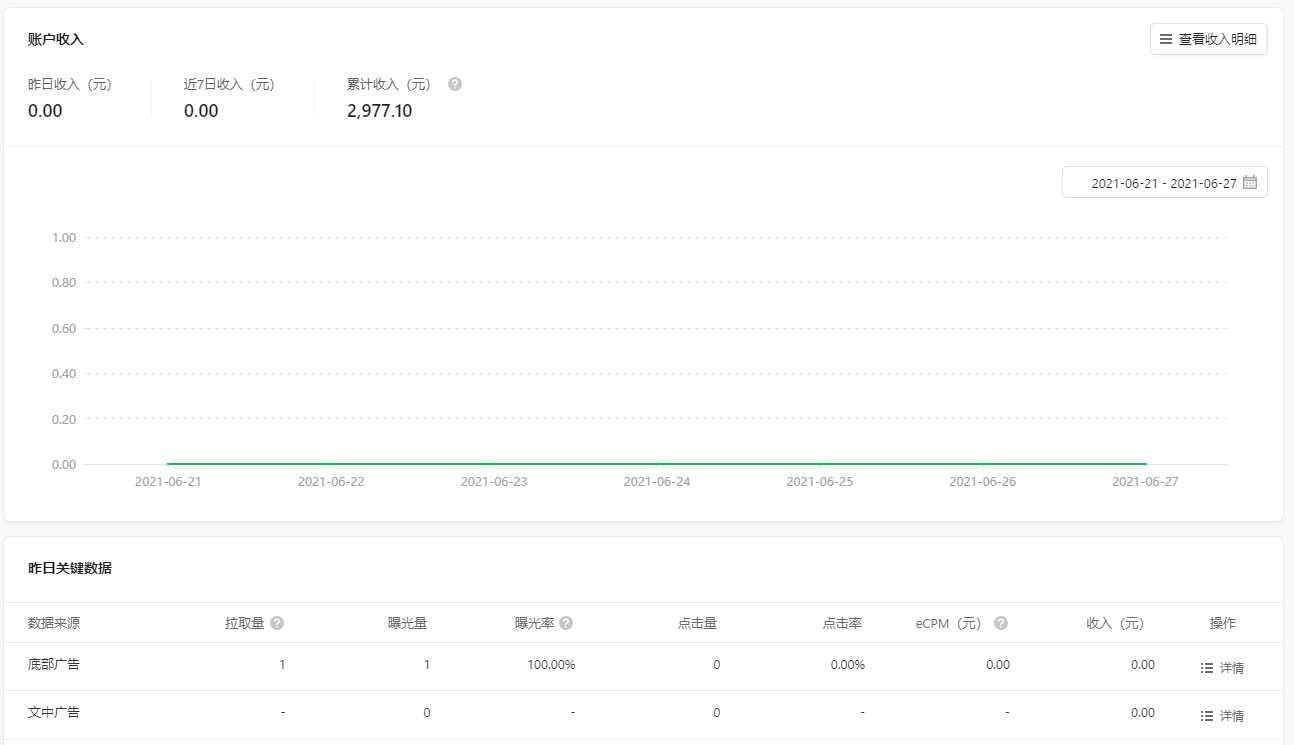The width and height of the screenshot is (1294, 745).
Task: View 详情 for 底部广告
Action: pos(1232,667)
